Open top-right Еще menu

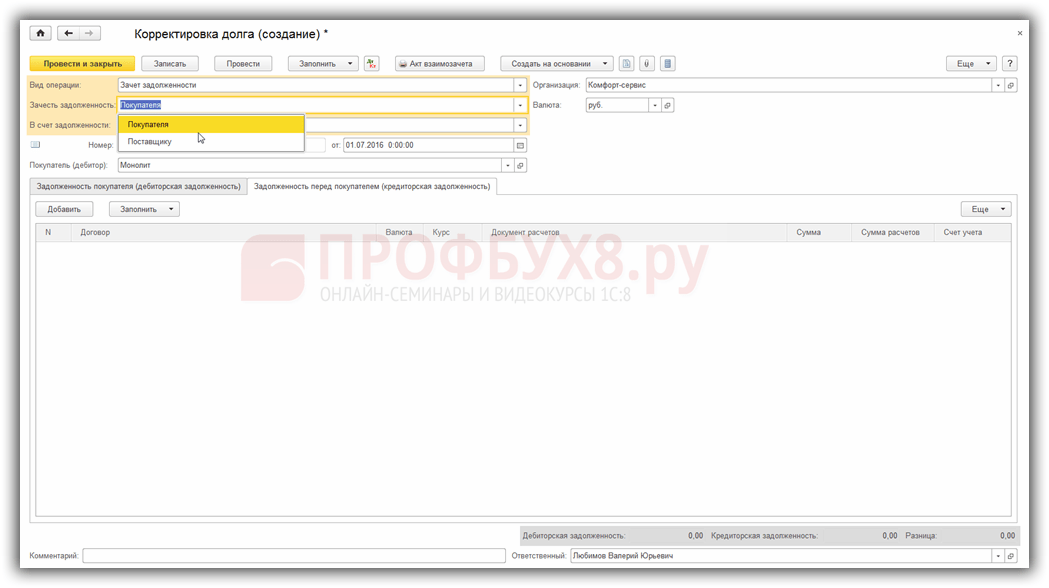971,64
